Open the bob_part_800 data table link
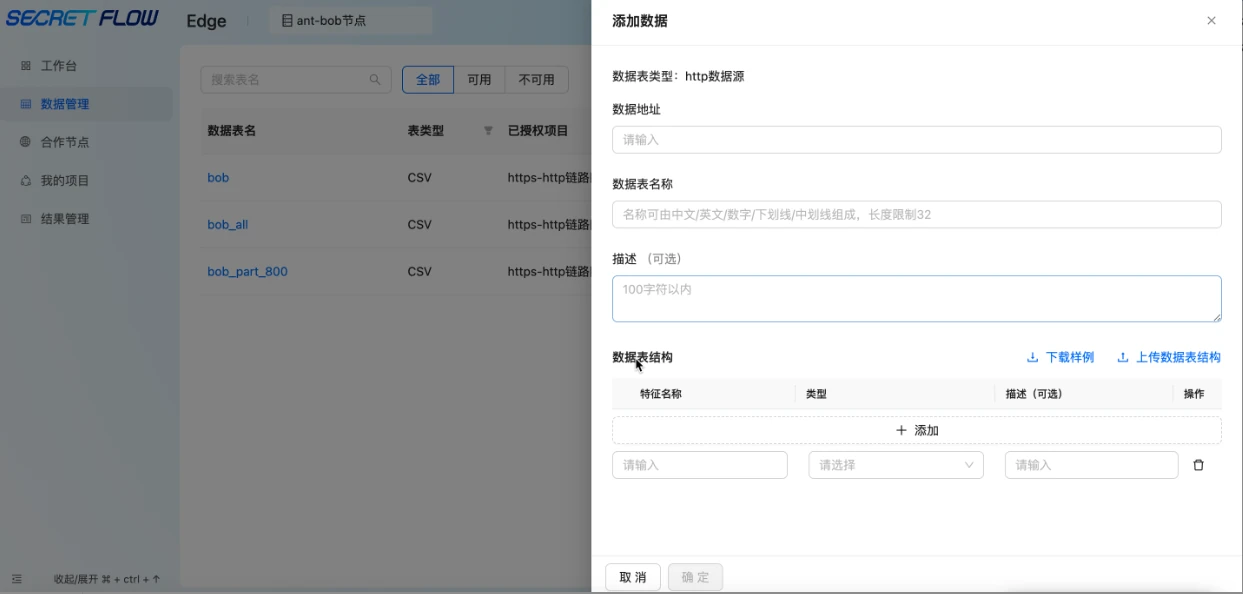The height and width of the screenshot is (594, 1243). [x=247, y=272]
